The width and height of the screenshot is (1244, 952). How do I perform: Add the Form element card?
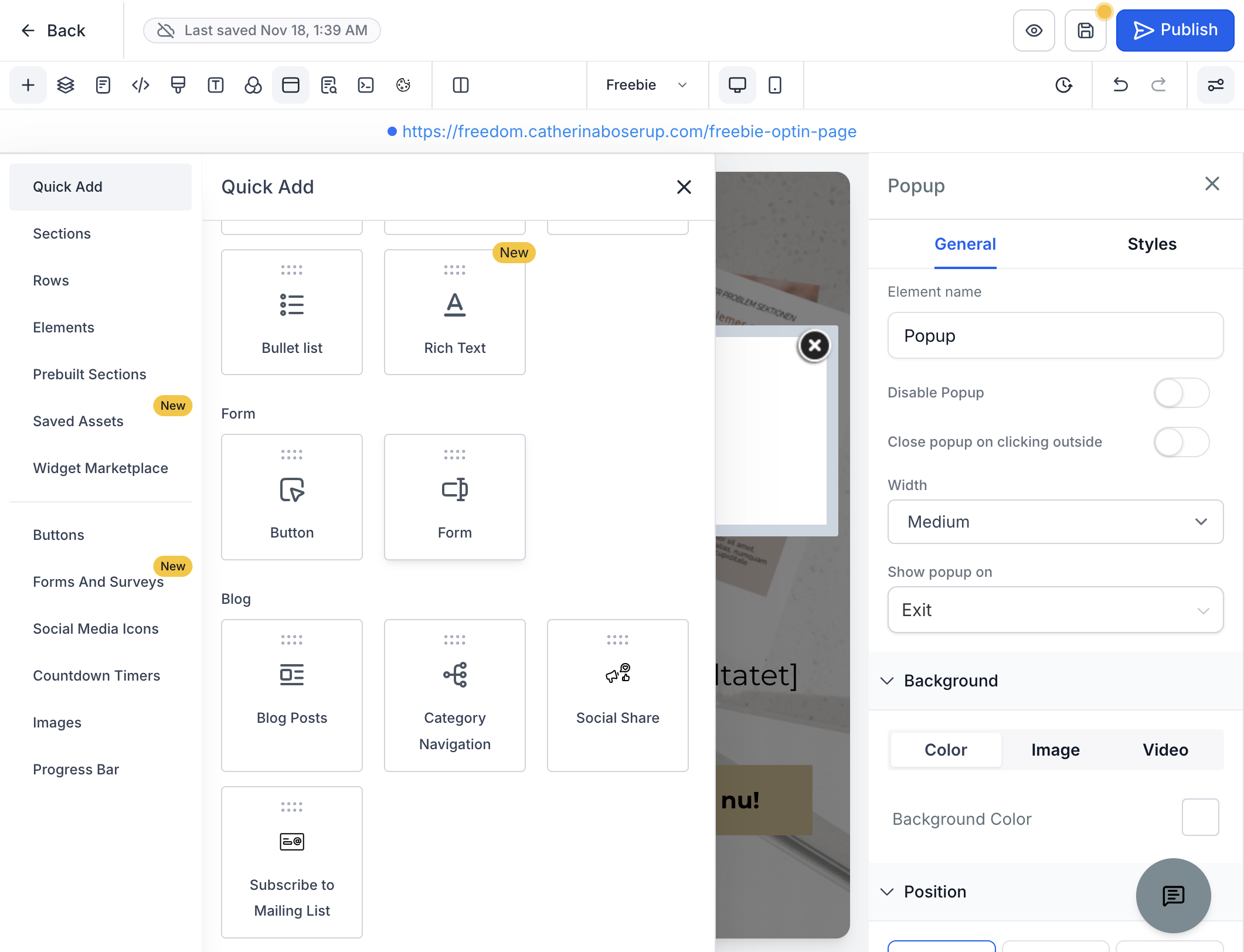click(x=454, y=497)
